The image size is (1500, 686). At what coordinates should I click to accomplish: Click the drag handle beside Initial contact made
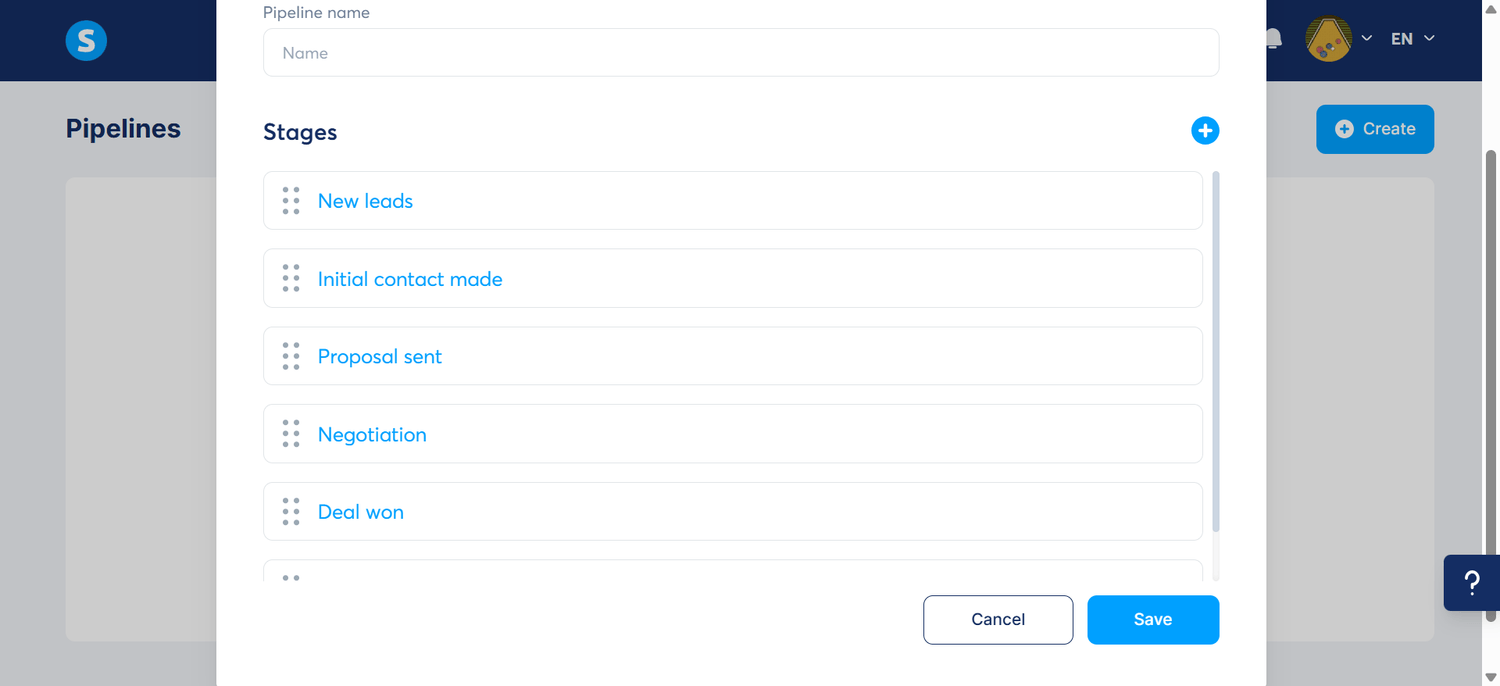(290, 278)
